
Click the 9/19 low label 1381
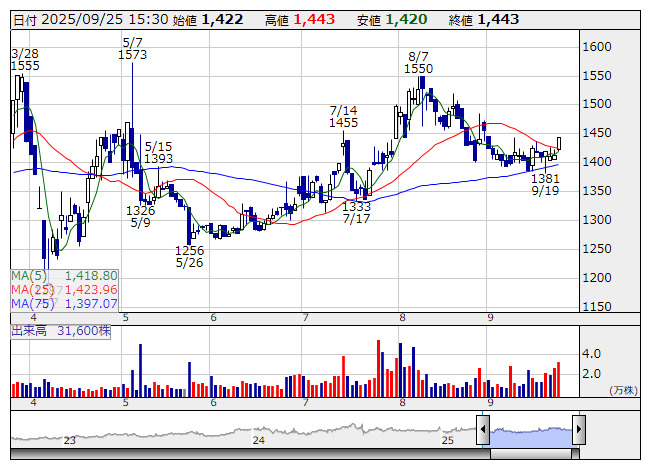[545, 179]
